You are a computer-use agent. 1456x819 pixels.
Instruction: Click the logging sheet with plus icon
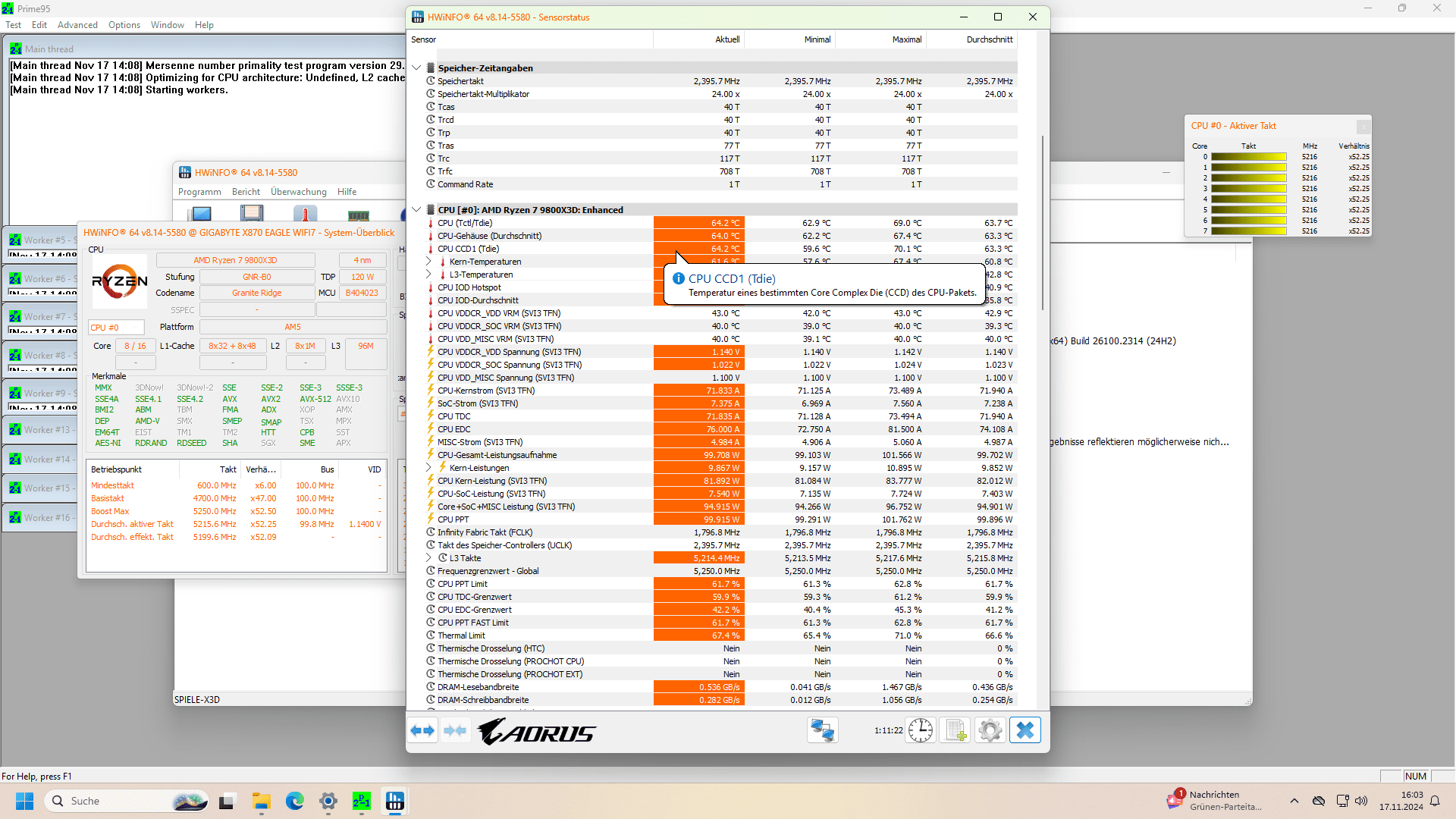(955, 730)
